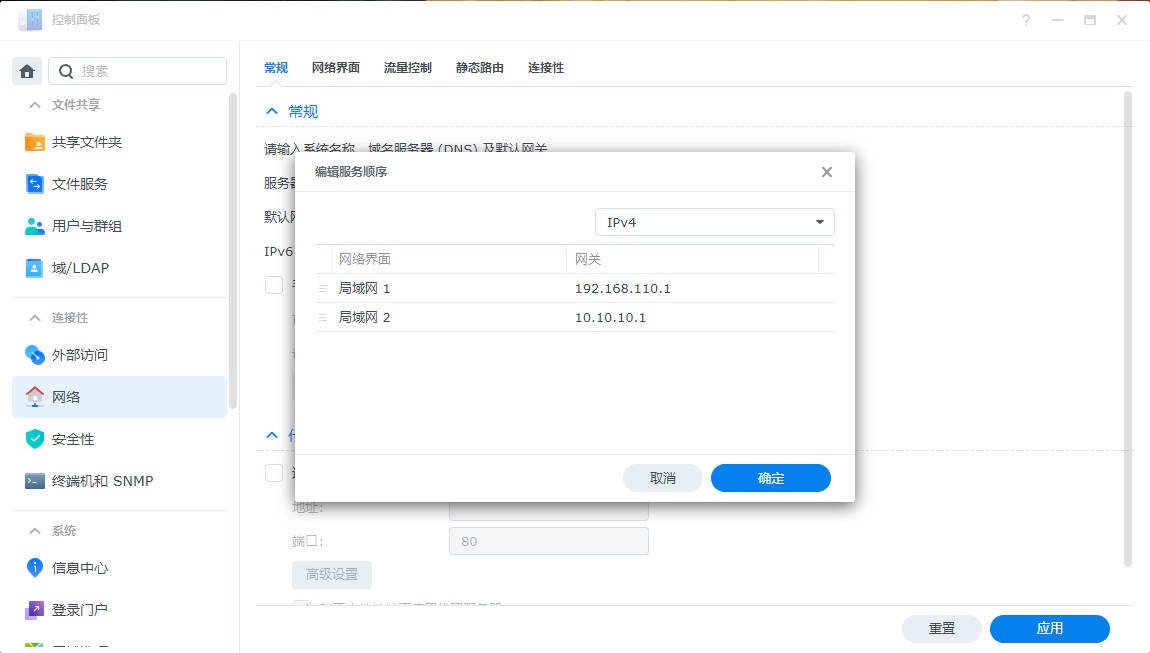Click the home icon in sidebar

[x=27, y=71]
